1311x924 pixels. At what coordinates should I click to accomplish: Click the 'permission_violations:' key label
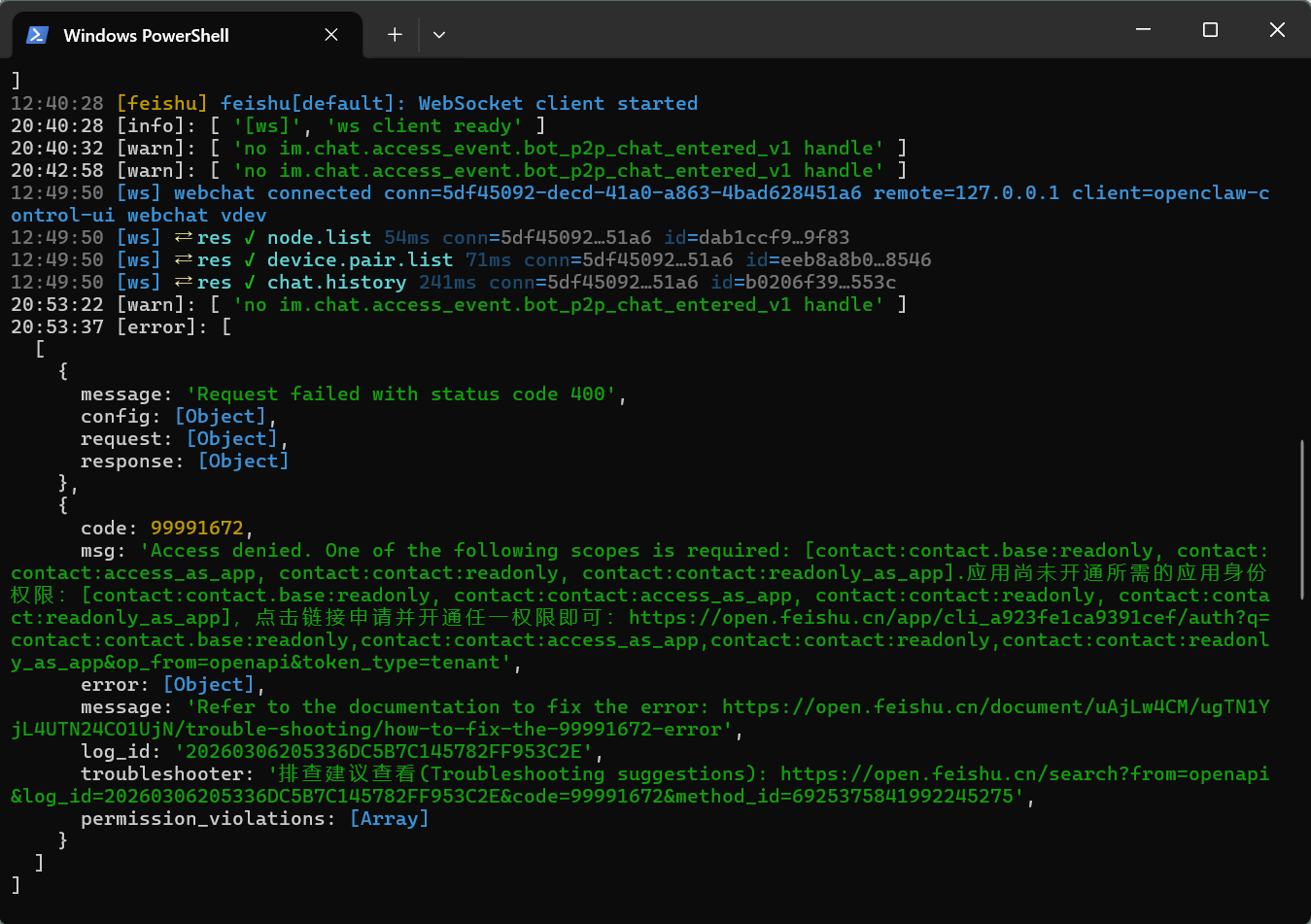[209, 818]
